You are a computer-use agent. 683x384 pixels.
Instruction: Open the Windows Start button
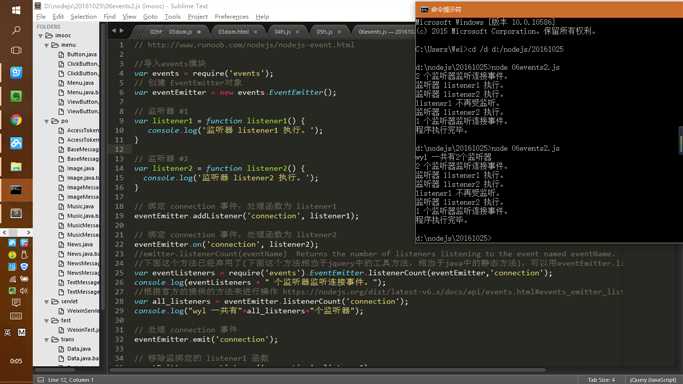(16, 10)
